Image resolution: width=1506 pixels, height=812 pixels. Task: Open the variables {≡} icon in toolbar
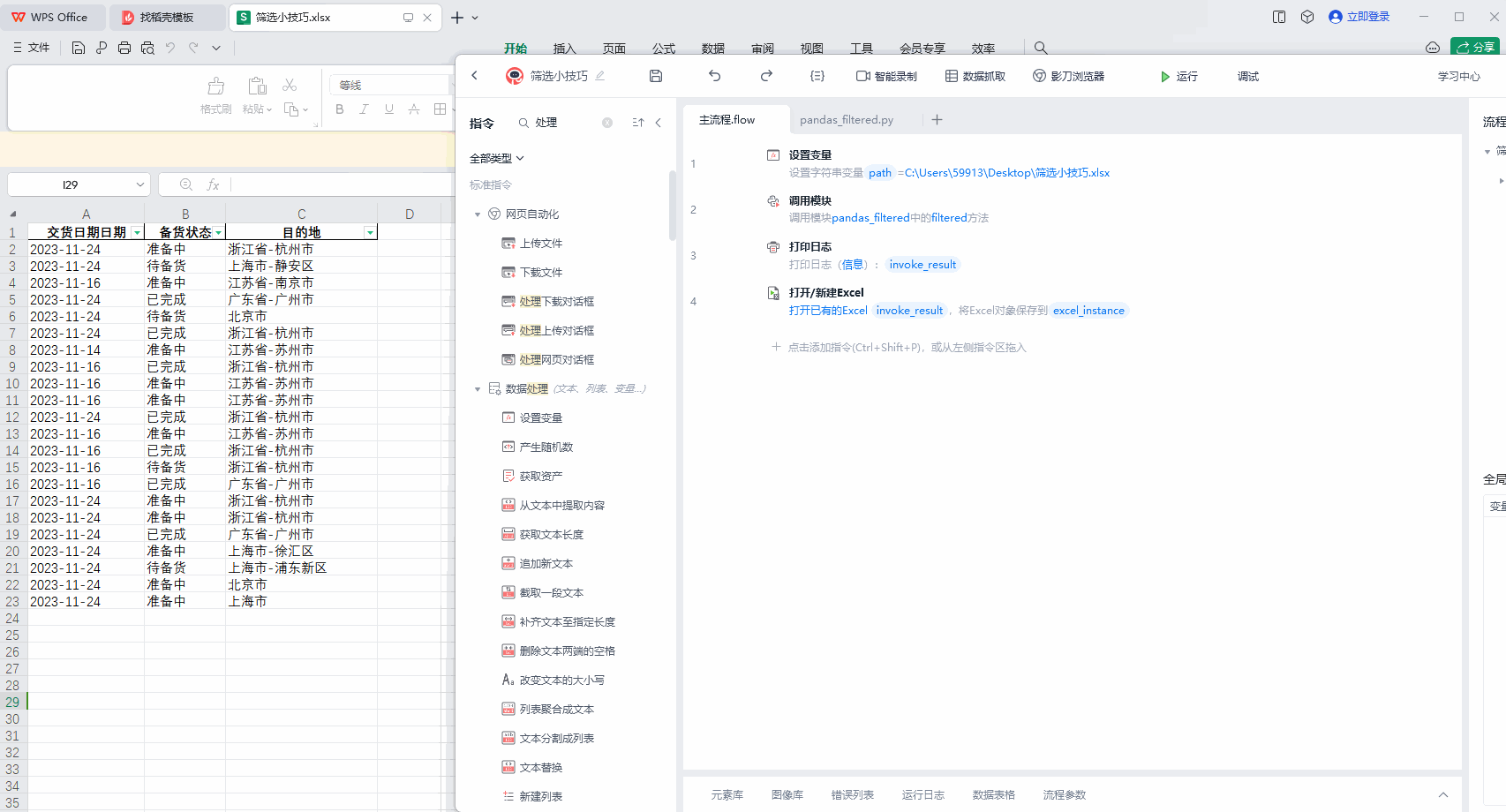tap(817, 76)
